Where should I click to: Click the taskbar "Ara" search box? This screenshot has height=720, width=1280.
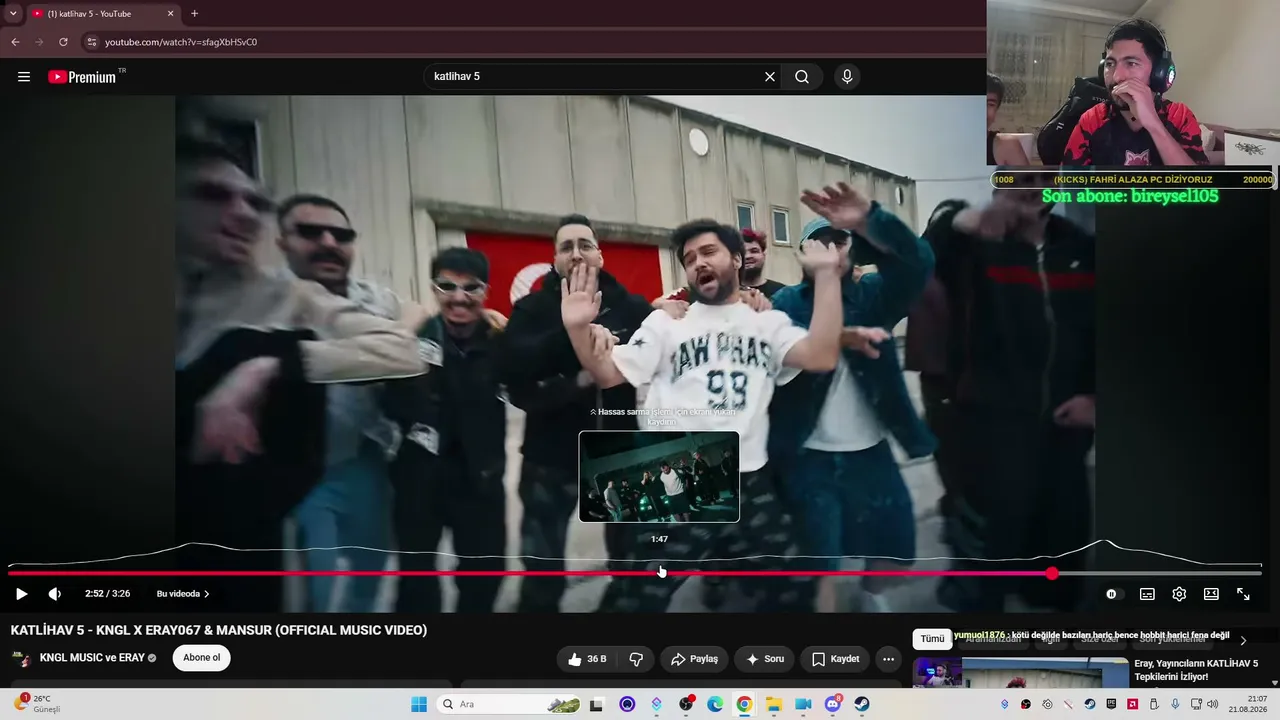click(510, 704)
